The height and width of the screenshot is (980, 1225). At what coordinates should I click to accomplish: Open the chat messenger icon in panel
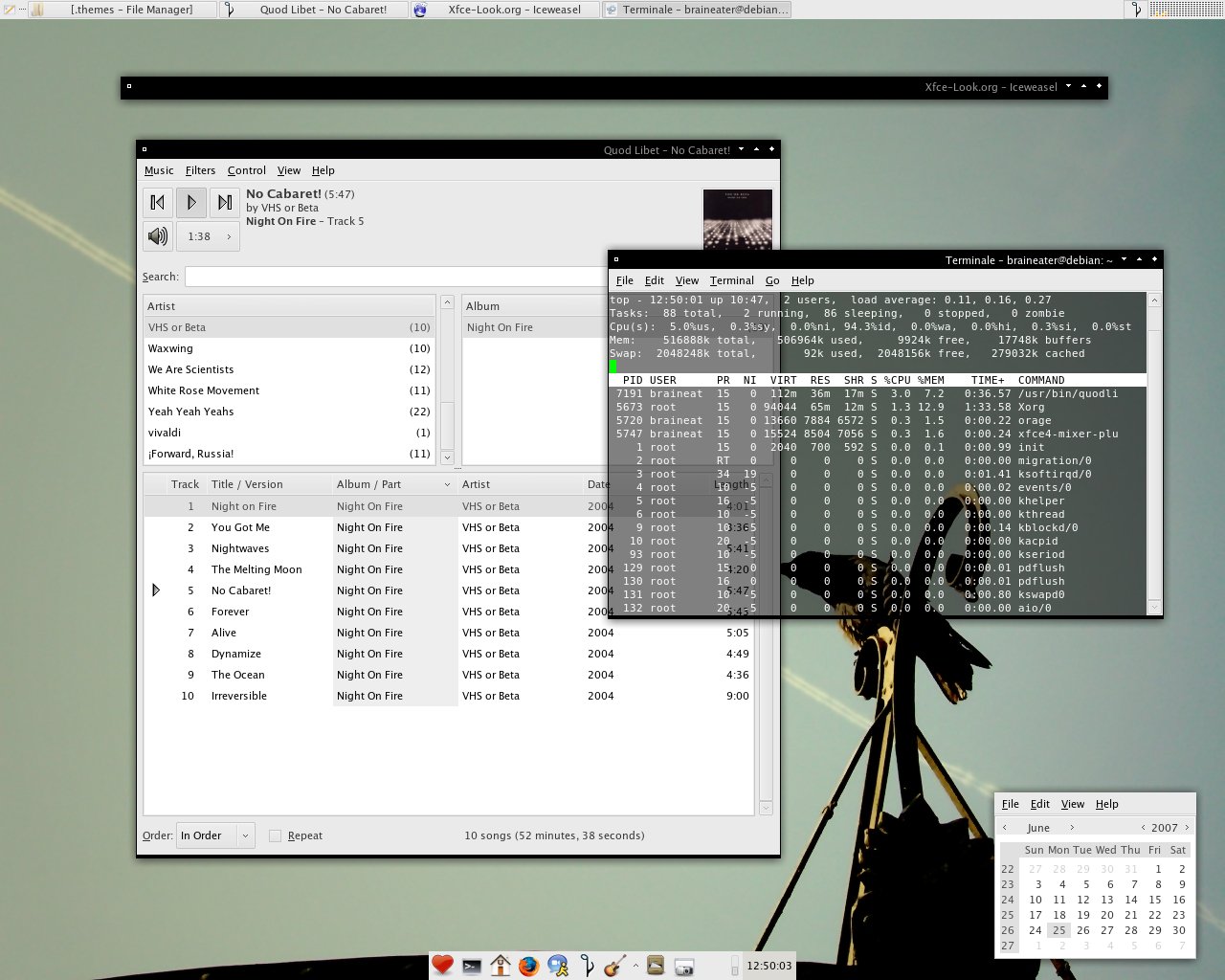(x=558, y=967)
